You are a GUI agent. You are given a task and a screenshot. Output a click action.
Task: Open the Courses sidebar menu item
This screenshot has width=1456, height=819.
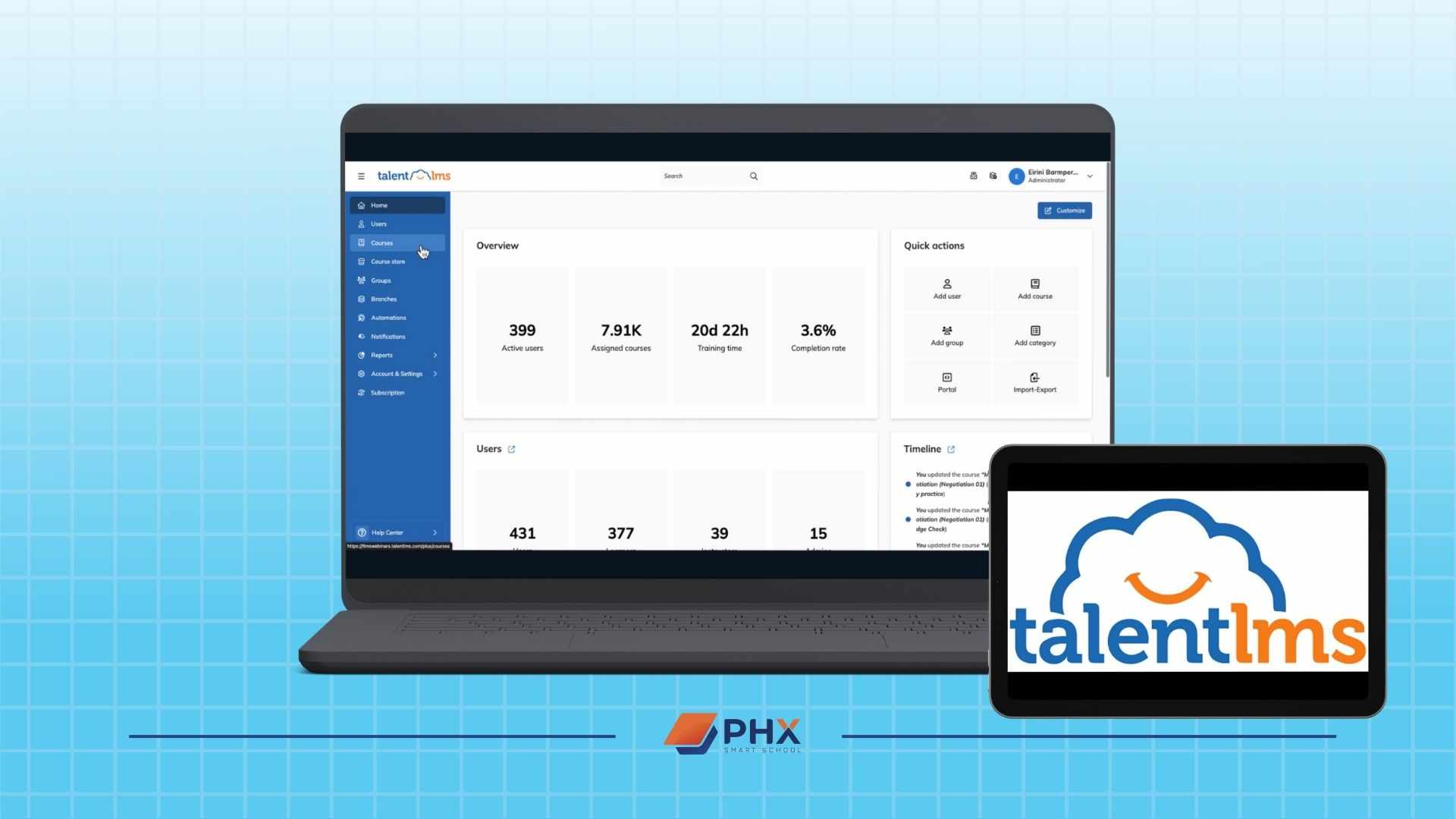click(382, 242)
